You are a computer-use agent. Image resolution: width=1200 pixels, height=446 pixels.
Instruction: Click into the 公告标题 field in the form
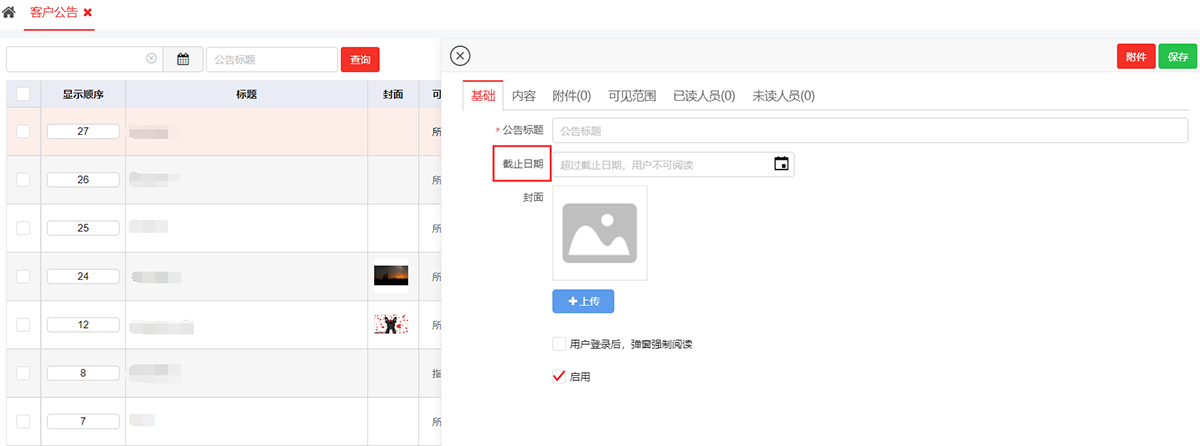tap(870, 130)
